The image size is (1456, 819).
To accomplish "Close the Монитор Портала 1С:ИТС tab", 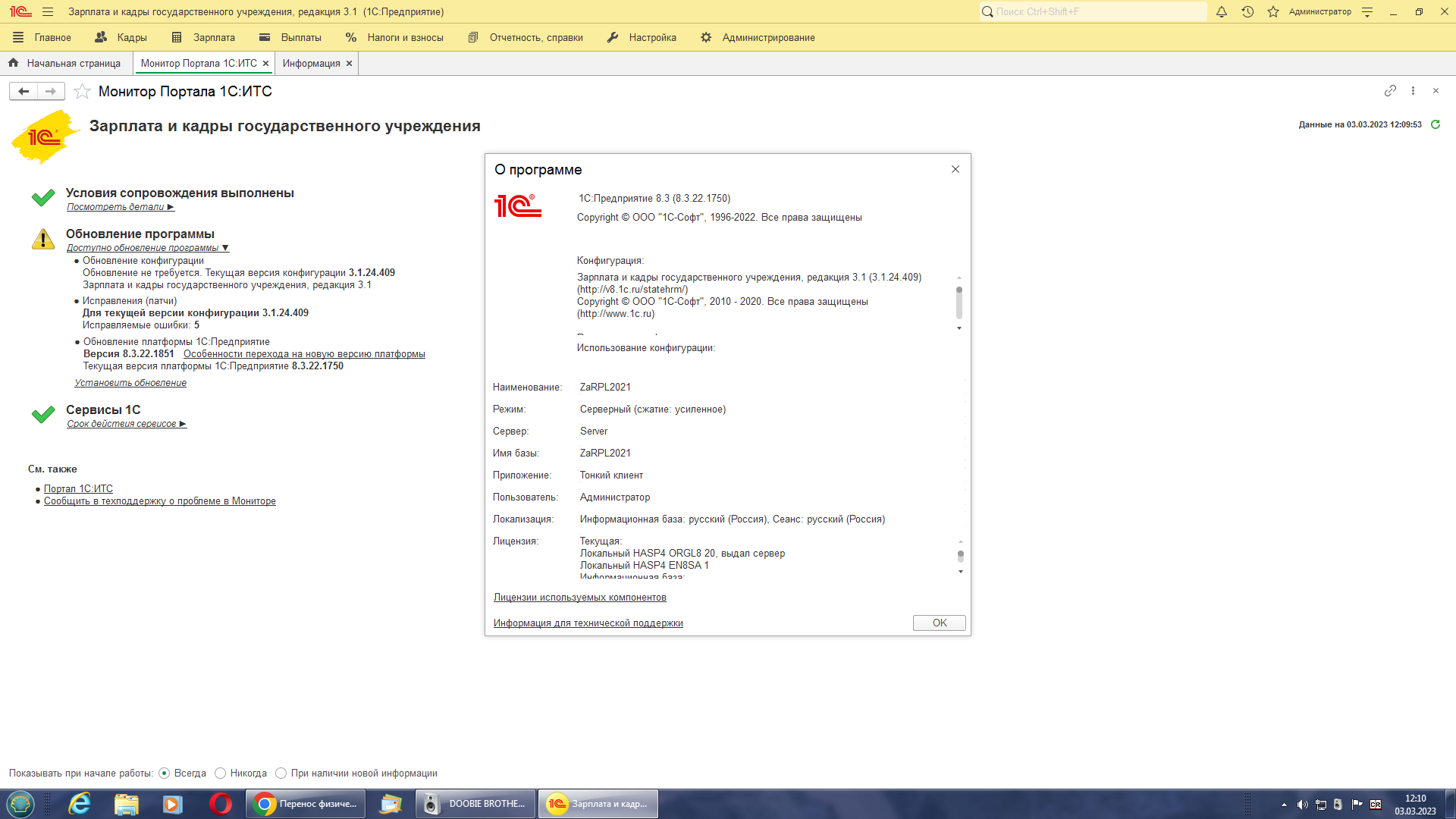I will click(x=265, y=64).
